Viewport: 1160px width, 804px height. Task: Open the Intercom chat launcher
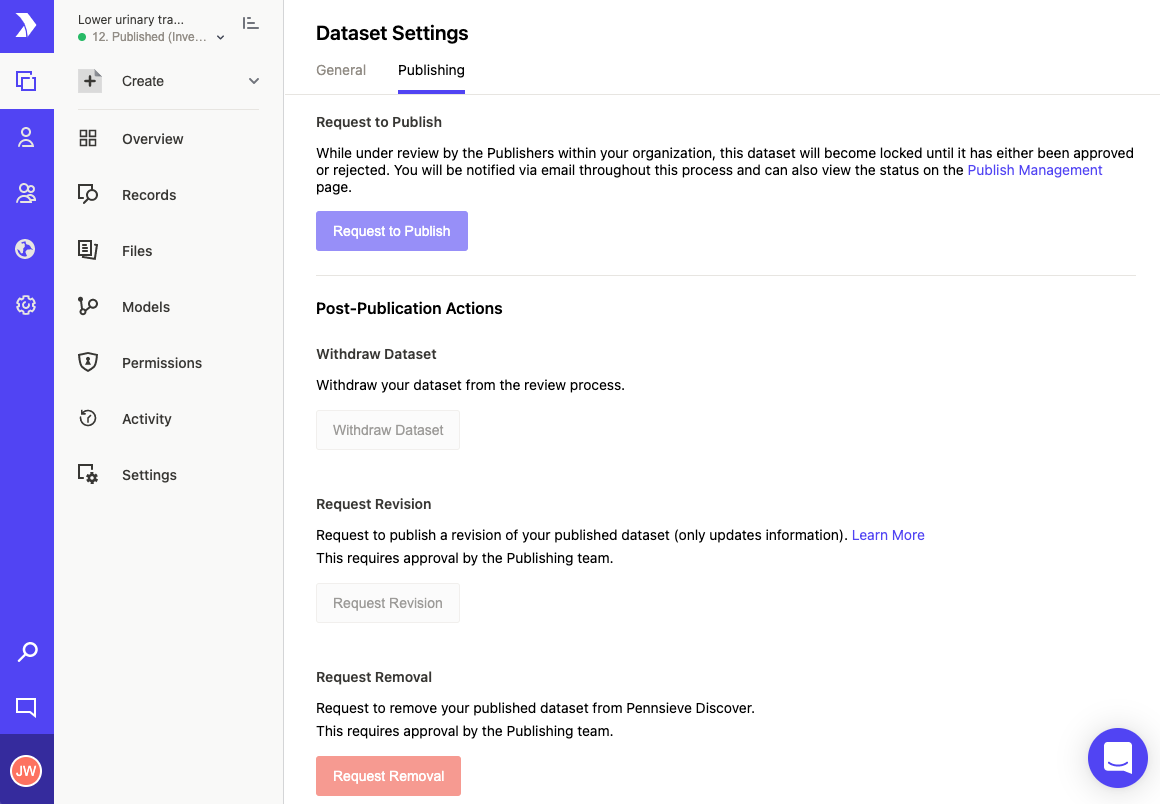coord(1117,758)
